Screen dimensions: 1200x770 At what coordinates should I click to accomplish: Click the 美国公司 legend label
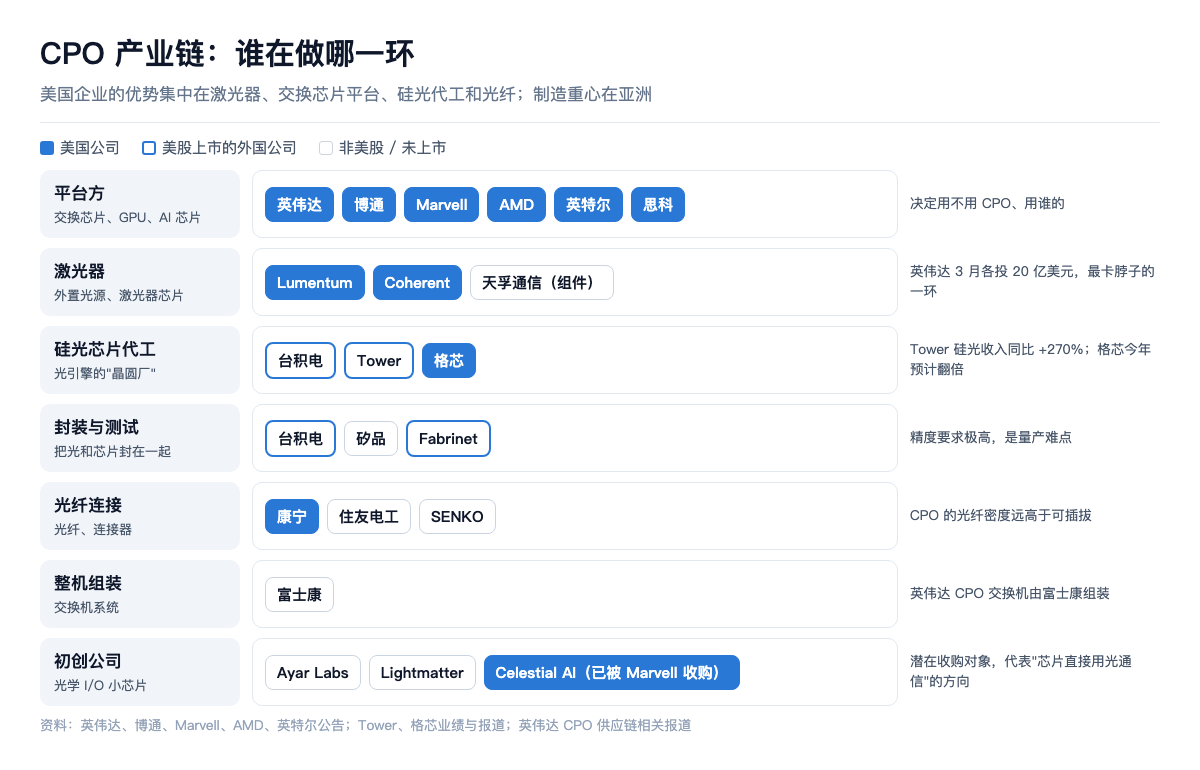pos(90,148)
